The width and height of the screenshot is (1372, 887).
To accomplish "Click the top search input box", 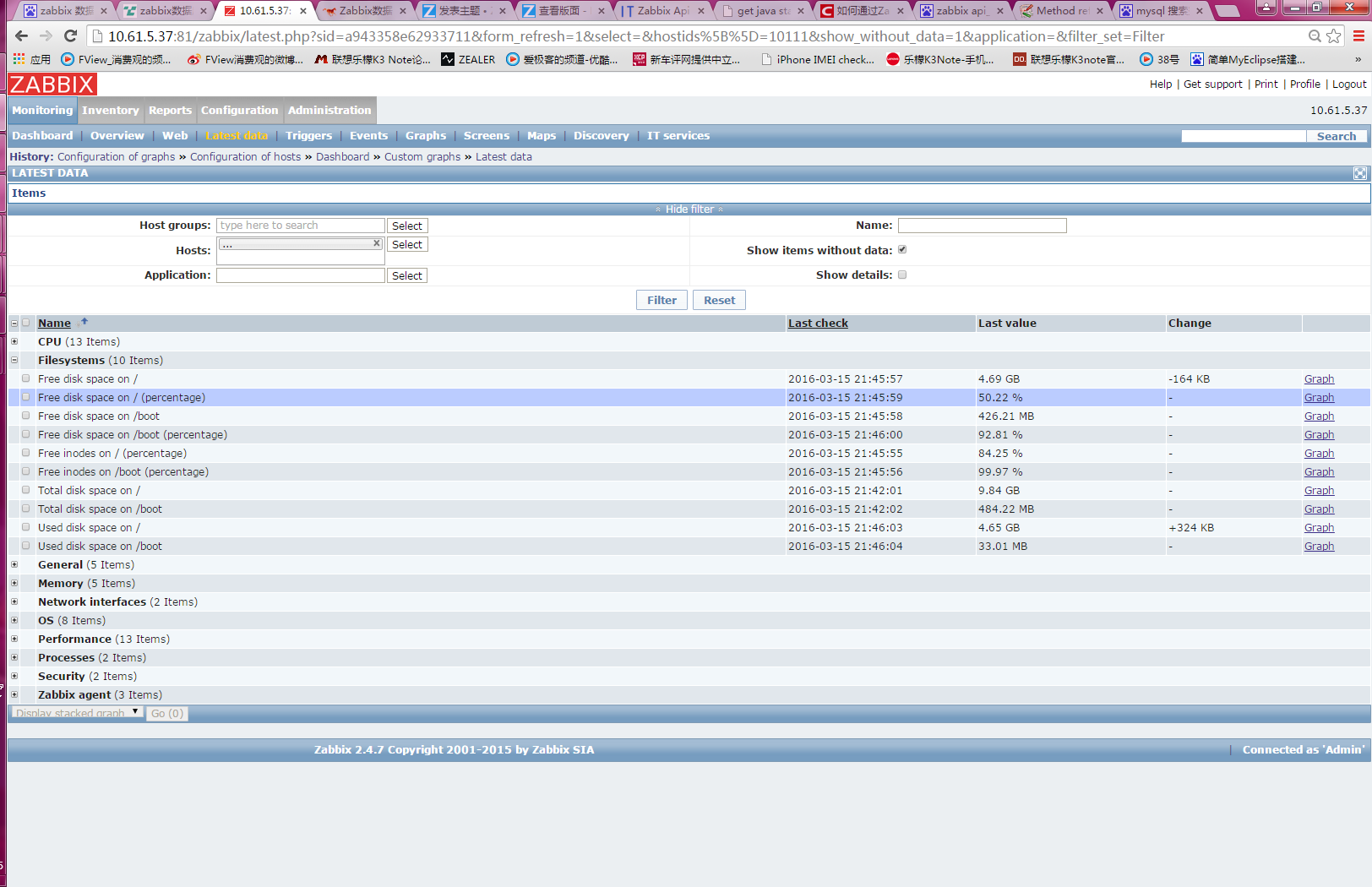I will click(x=1244, y=136).
